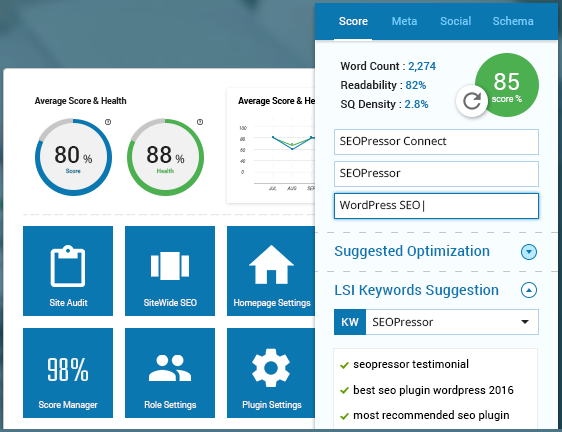Click the info icon beside the 88% Health gauge
The height and width of the screenshot is (432, 562).
tap(200, 122)
